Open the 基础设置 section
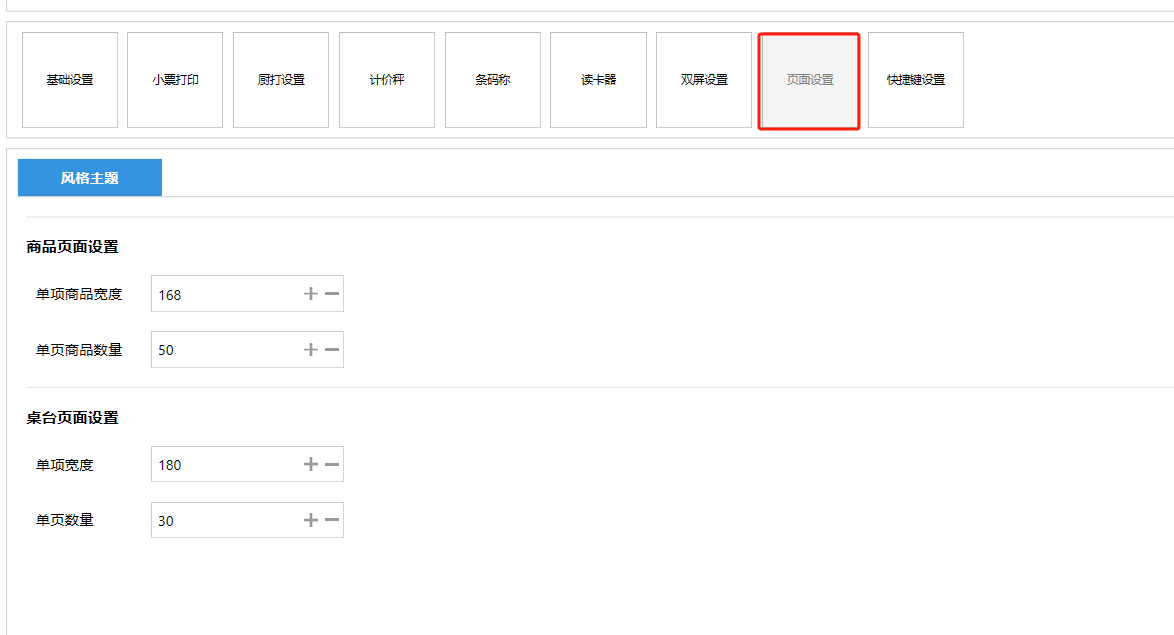 [70, 80]
